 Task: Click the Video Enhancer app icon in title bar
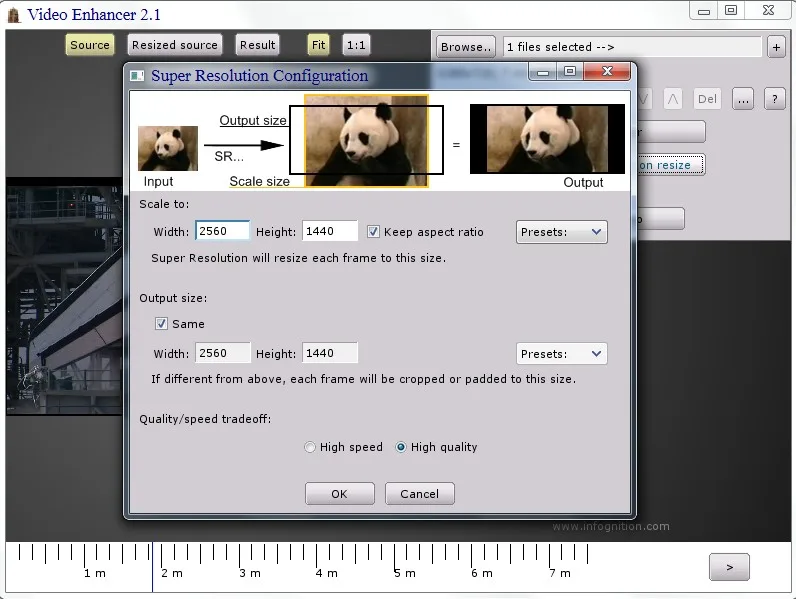[x=14, y=15]
